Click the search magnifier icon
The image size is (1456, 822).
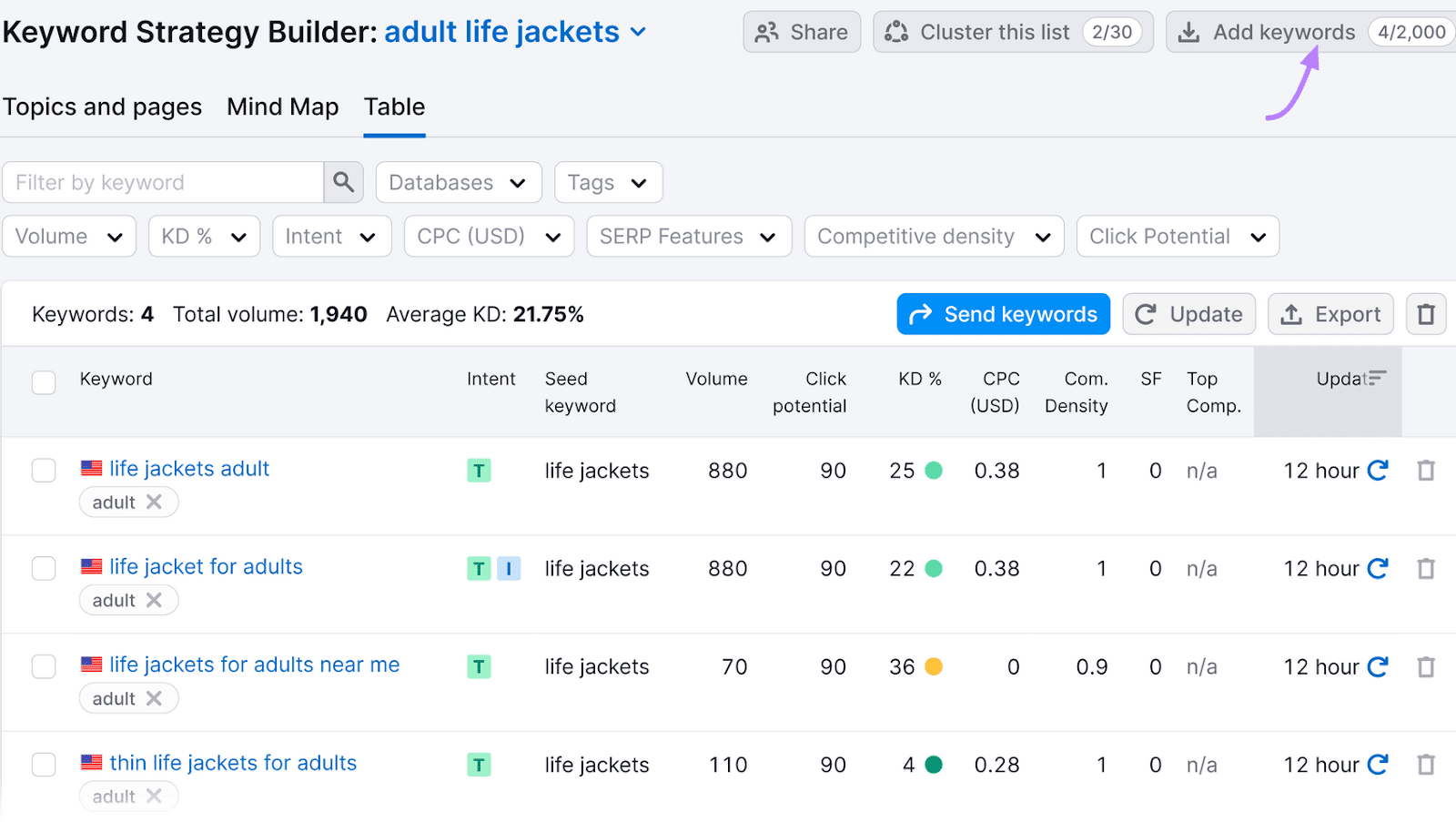point(343,182)
